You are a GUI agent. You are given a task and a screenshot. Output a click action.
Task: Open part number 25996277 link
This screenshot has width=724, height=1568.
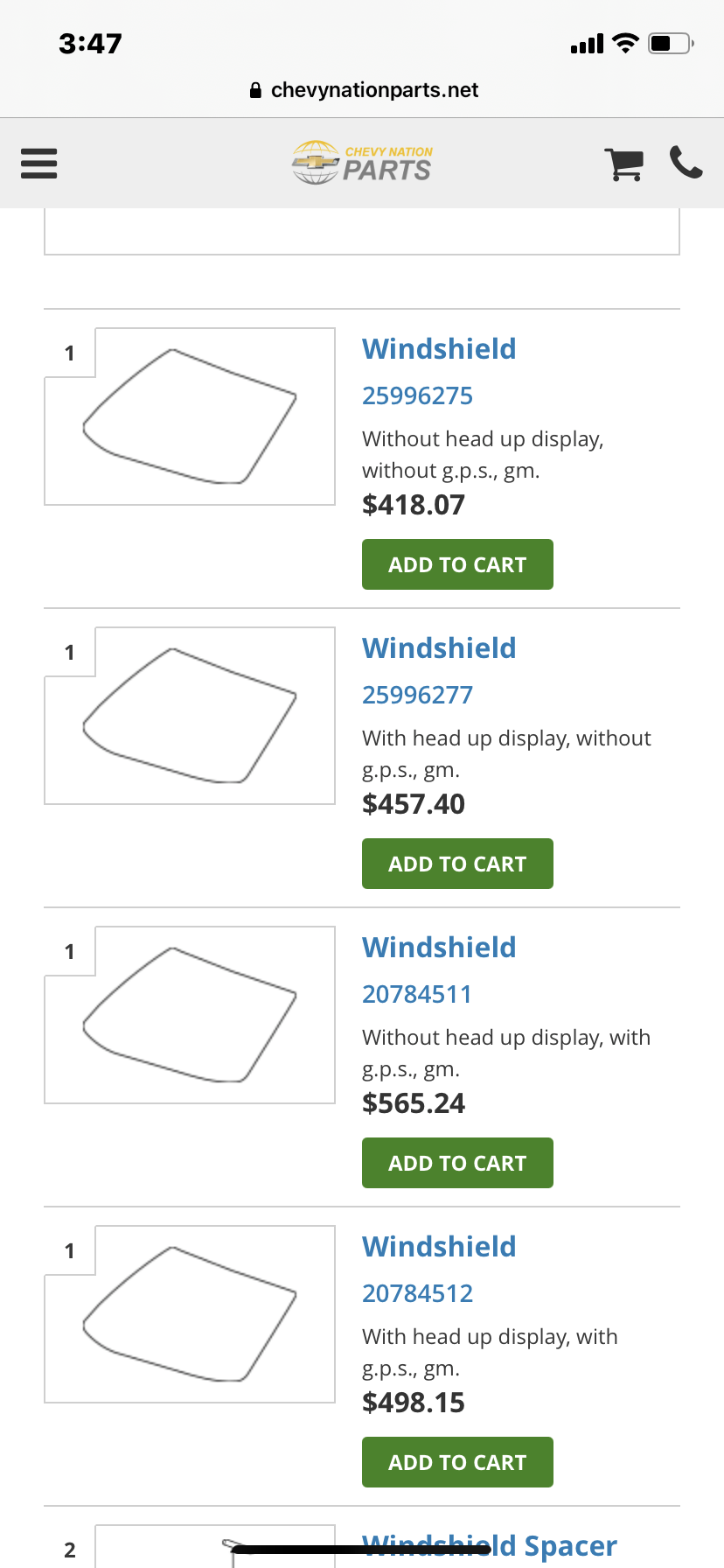click(417, 695)
